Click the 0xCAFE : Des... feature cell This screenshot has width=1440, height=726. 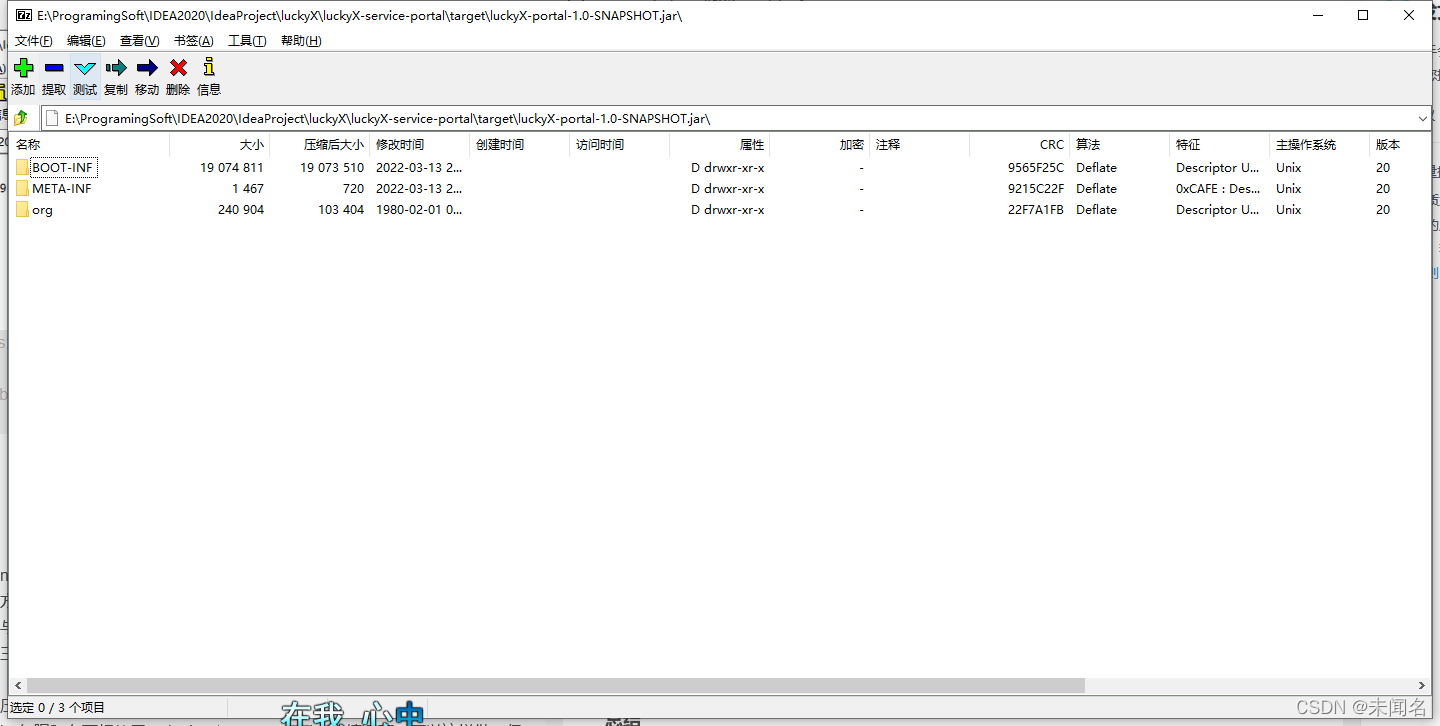pyautogui.click(x=1218, y=189)
